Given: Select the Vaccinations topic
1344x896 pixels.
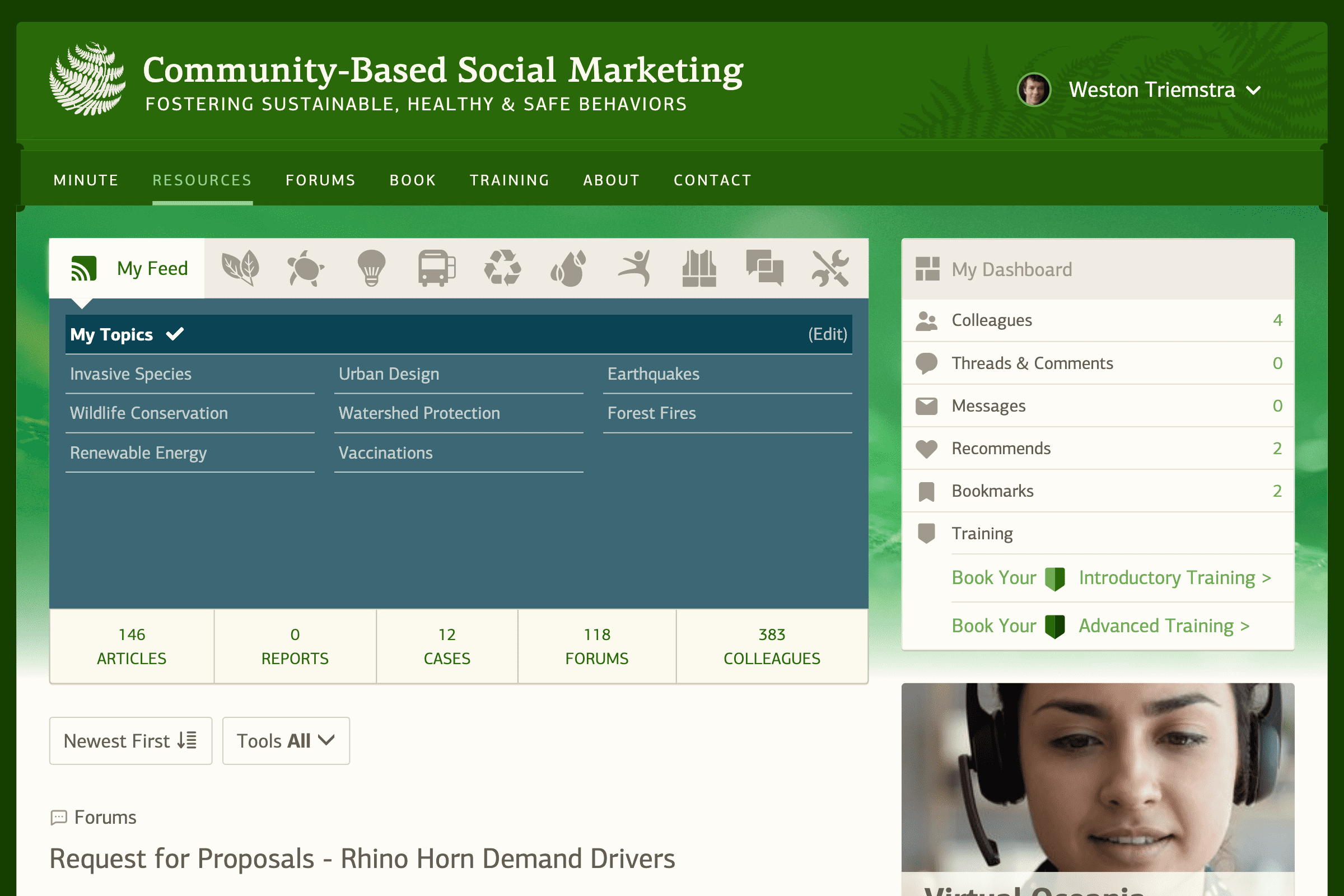Looking at the screenshot, I should [386, 452].
